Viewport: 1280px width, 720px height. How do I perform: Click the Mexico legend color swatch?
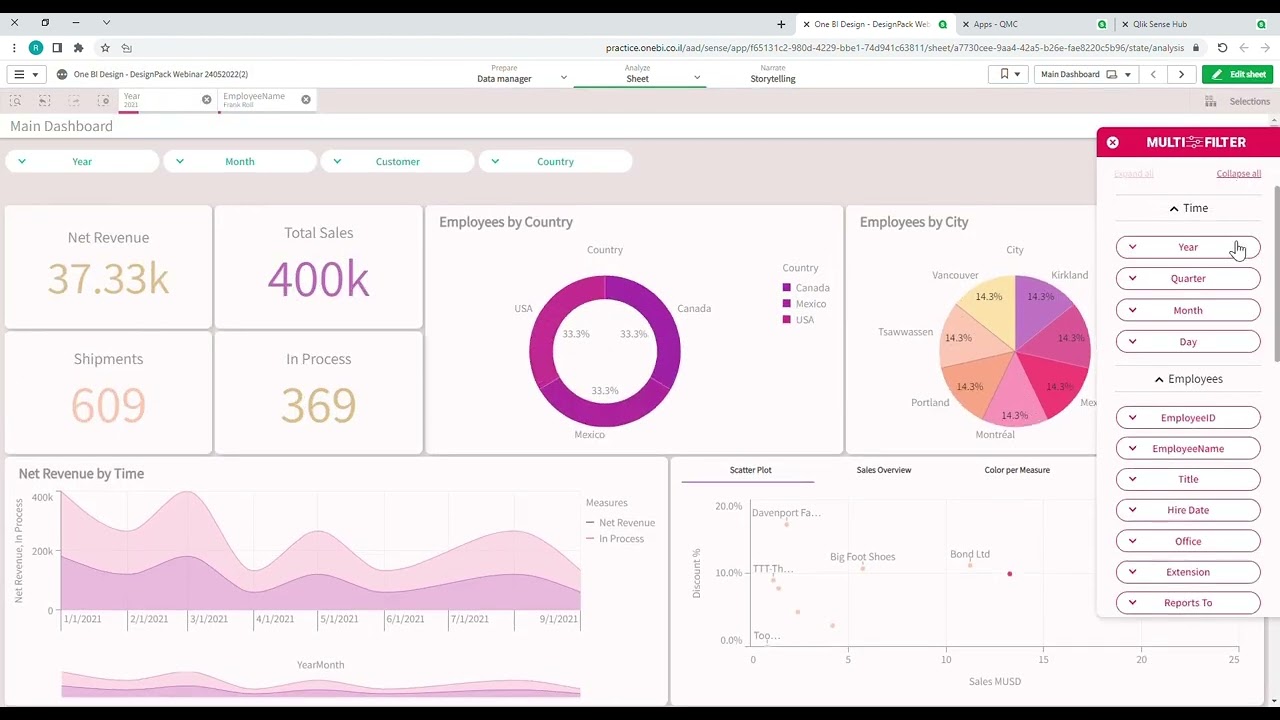787,304
